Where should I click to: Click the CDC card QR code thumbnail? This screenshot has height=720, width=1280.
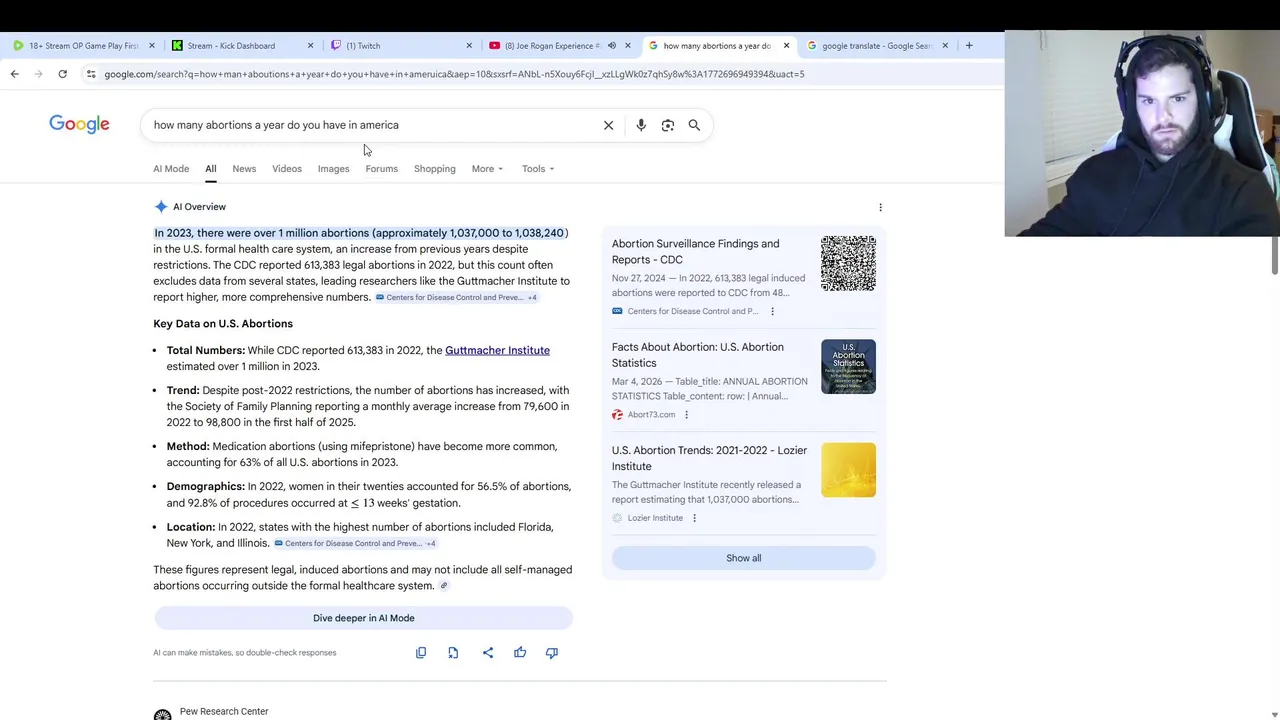[848, 264]
